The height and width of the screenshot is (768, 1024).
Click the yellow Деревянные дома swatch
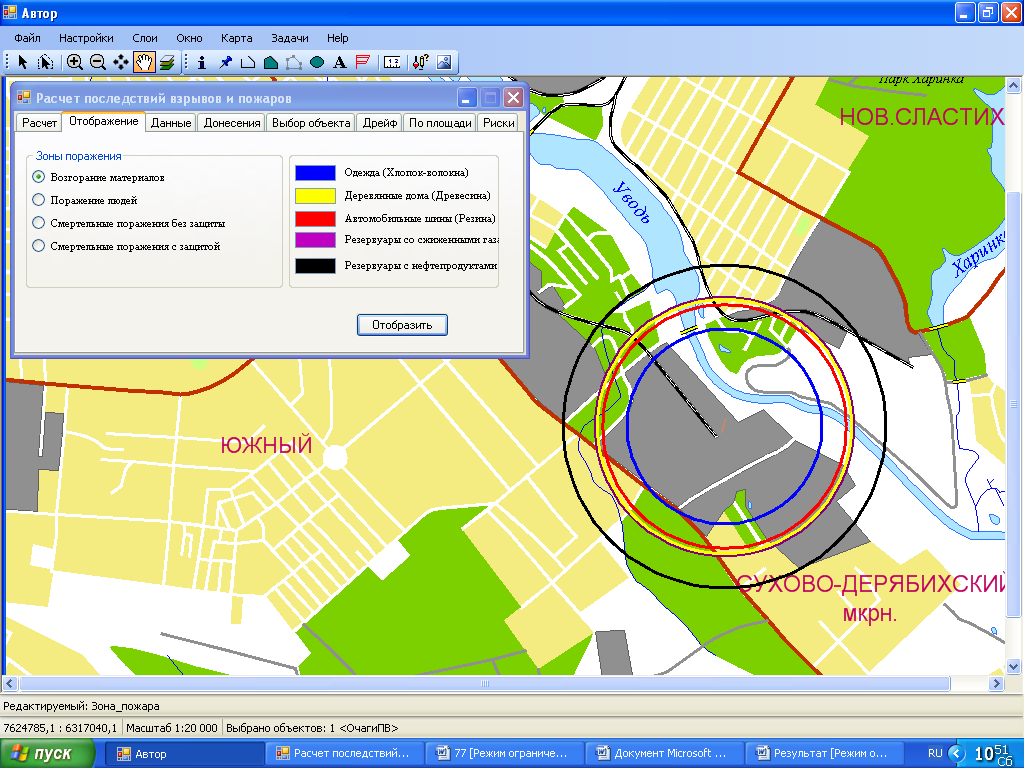tap(315, 195)
